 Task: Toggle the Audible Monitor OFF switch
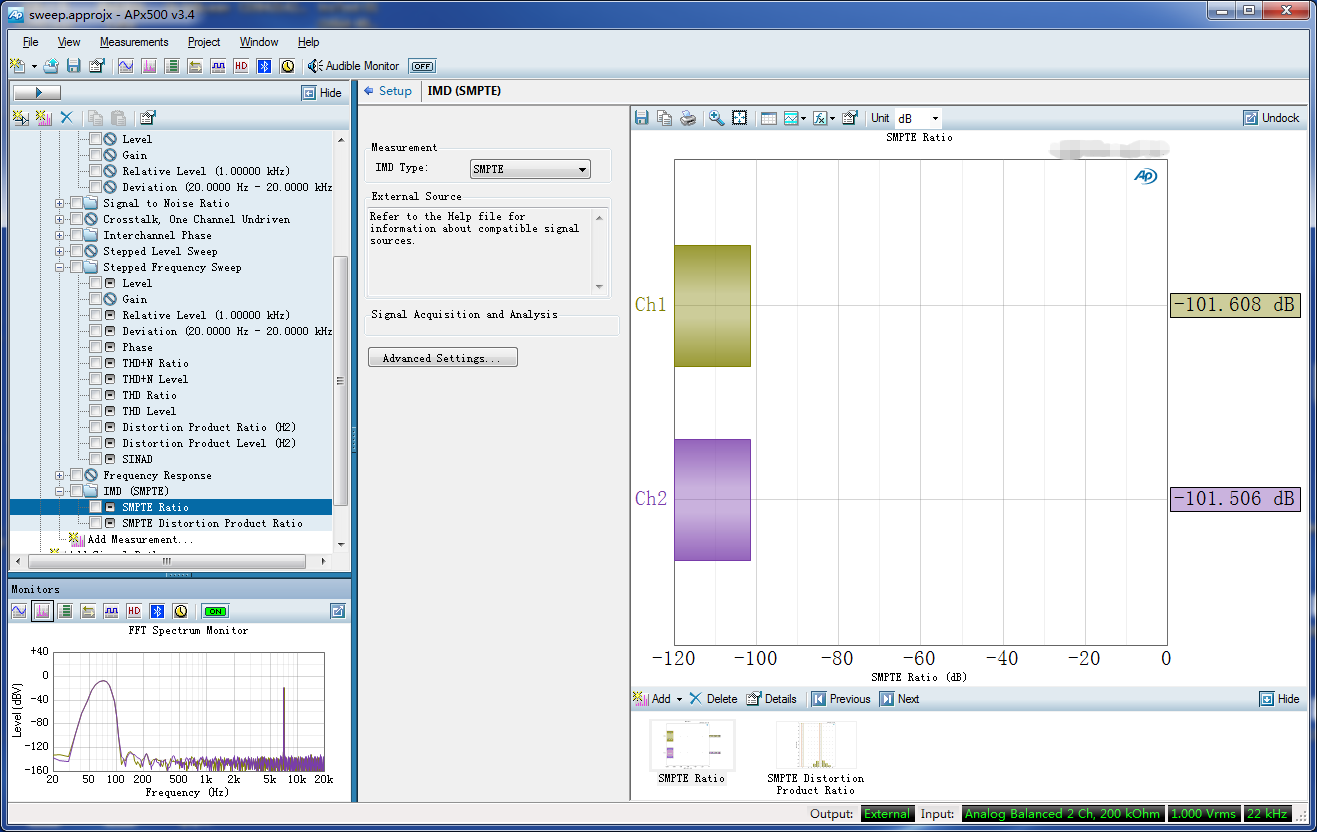point(422,66)
